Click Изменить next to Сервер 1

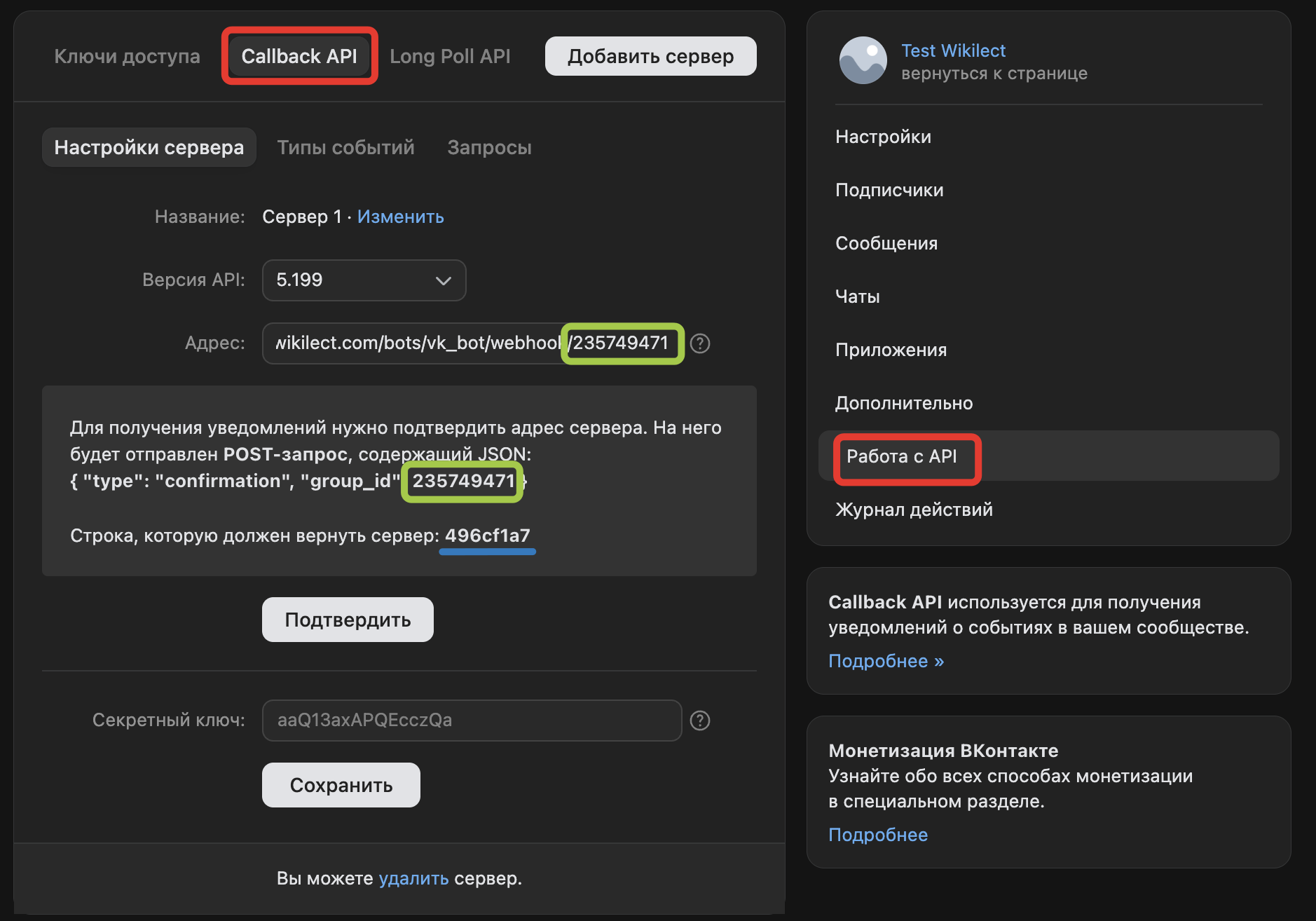pos(400,217)
